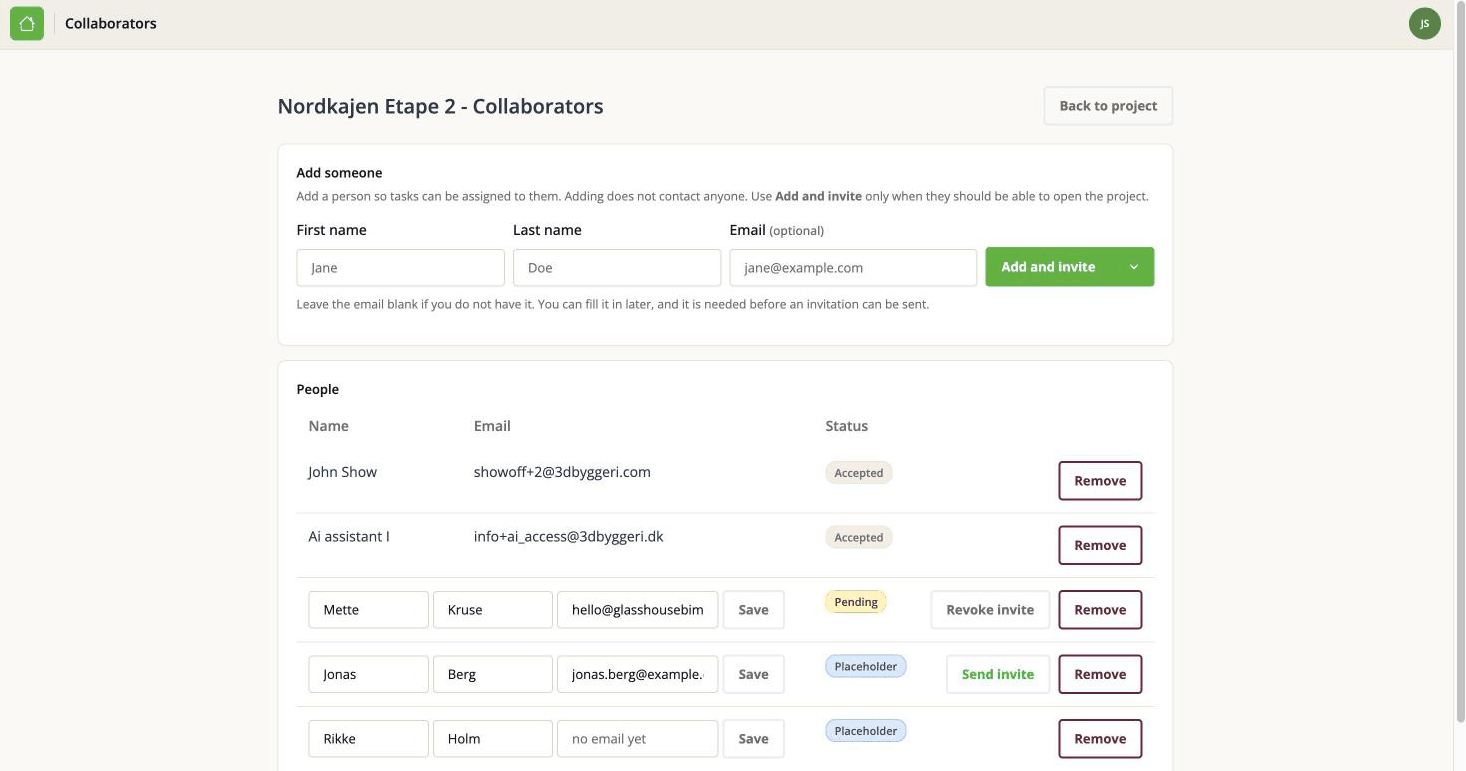Click the name Ai assistant I

click(349, 536)
